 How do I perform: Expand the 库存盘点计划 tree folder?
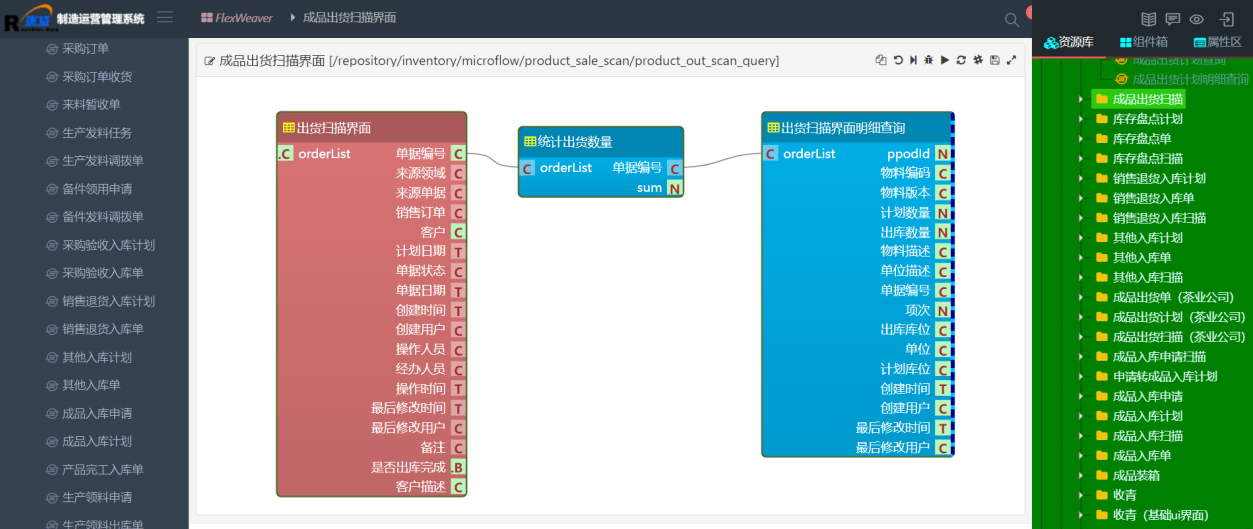1081,119
